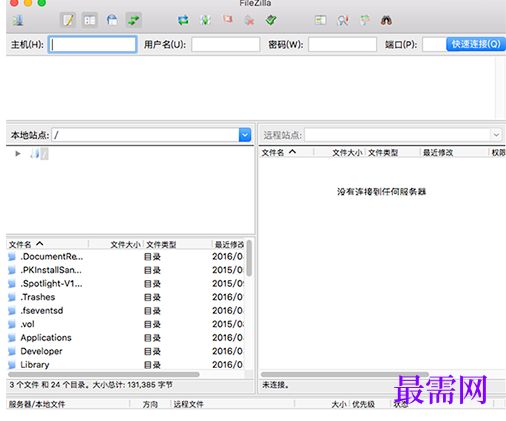Sort remote list by 文件大小 column
506x421 pixels.
tap(340, 152)
